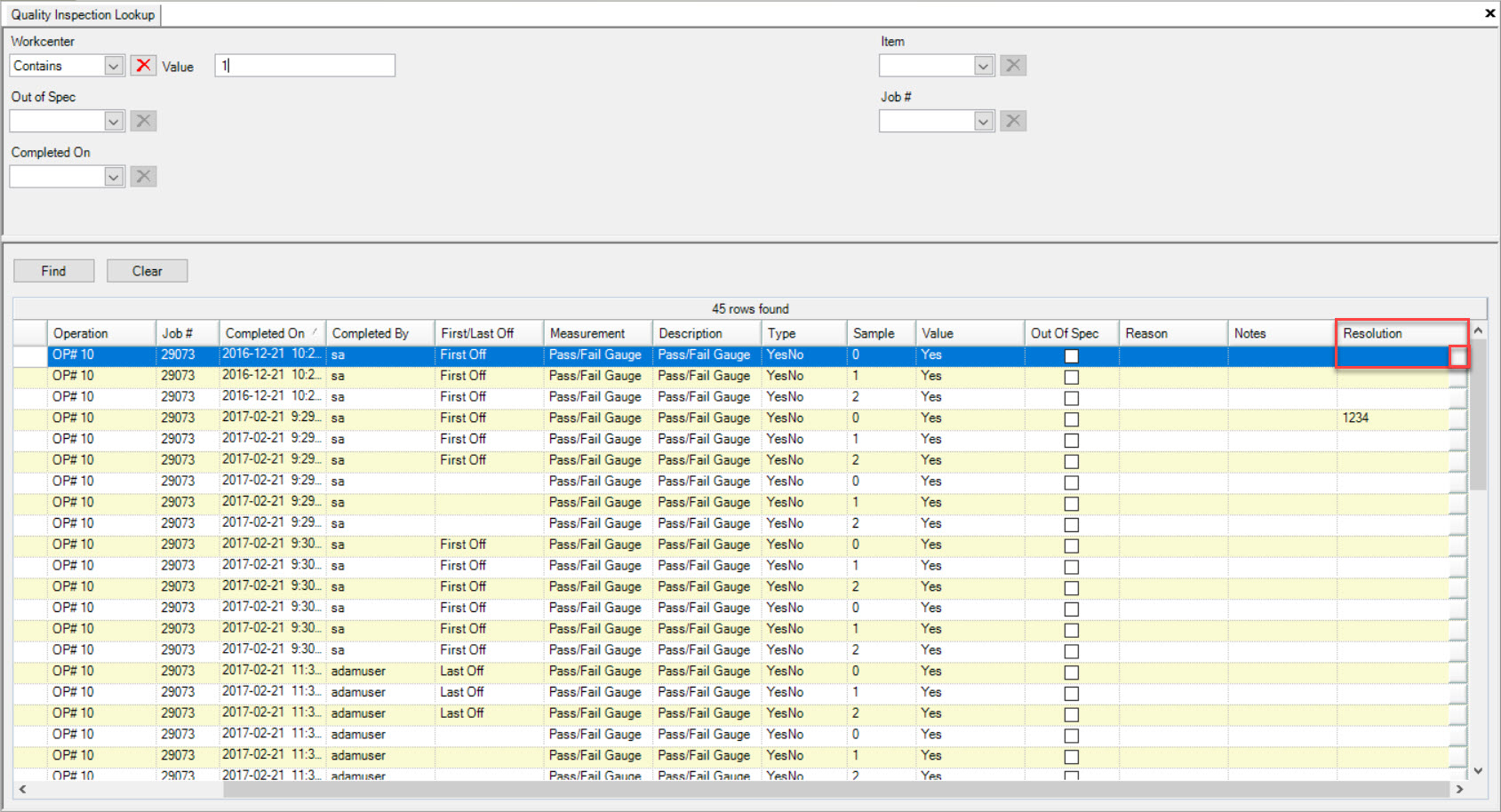Toggle Out Of Spec checkbox in fifth row
The width and height of the screenshot is (1501, 812).
(1072, 441)
